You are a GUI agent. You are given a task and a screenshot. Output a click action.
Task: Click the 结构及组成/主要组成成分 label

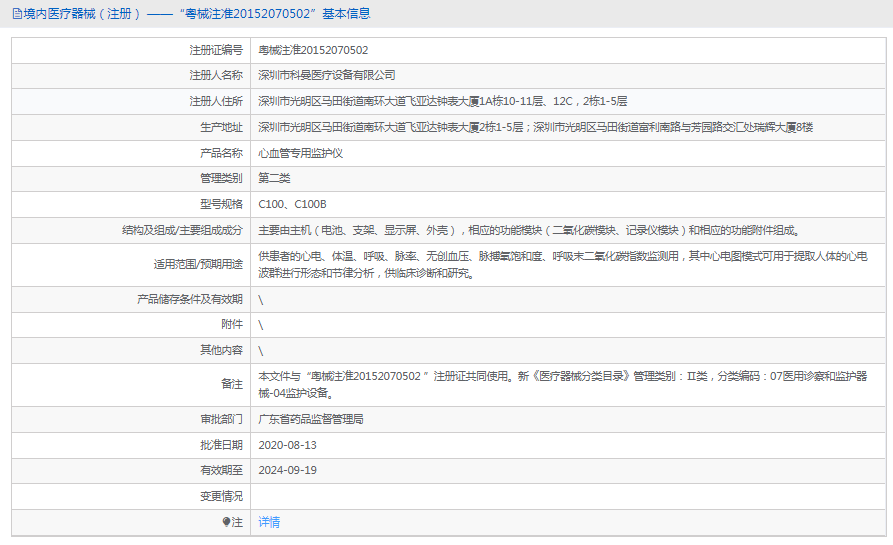point(182,230)
